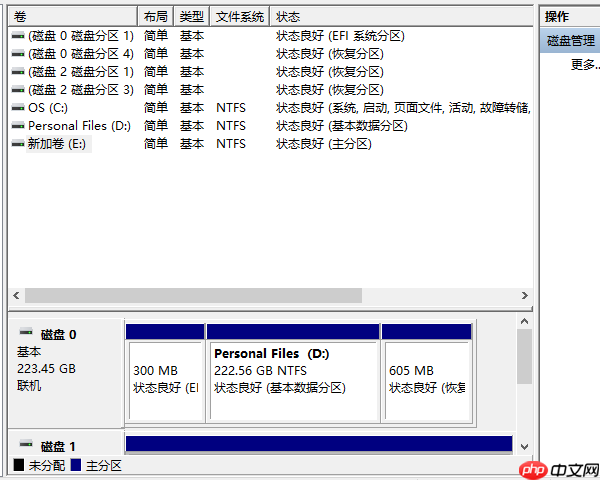Image resolution: width=600 pixels, height=480 pixels.
Task: Click NTFS cell in 新加卷 (E:) row
Action: [231, 144]
